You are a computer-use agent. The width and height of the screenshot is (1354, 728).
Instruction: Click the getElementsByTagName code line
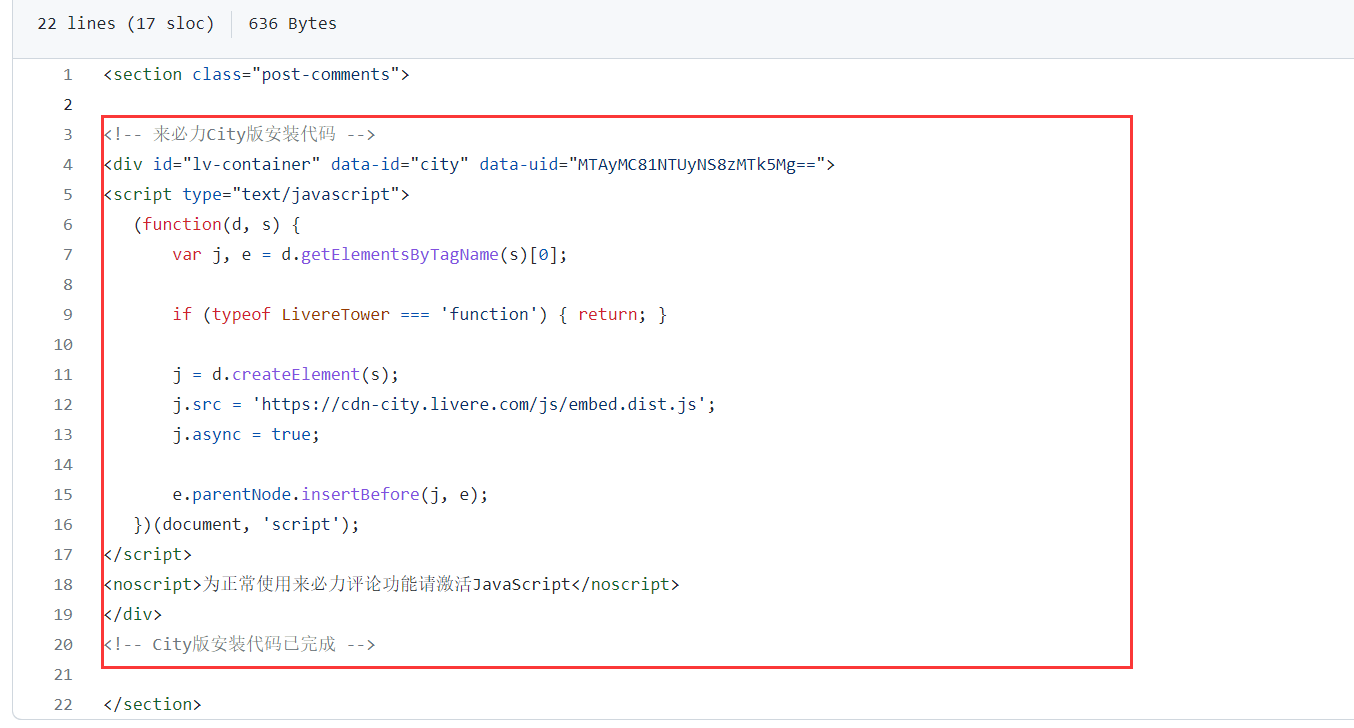click(x=370, y=254)
